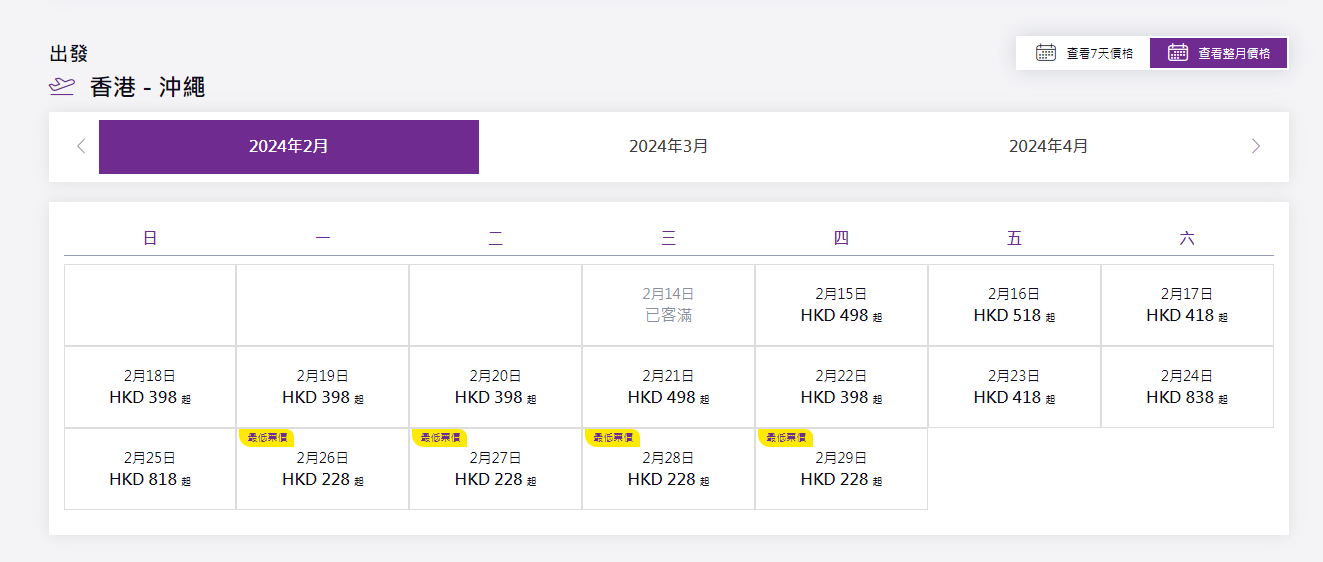Viewport: 1323px width, 562px height.
Task: Go to previous months with left arrow
Action: click(x=81, y=147)
